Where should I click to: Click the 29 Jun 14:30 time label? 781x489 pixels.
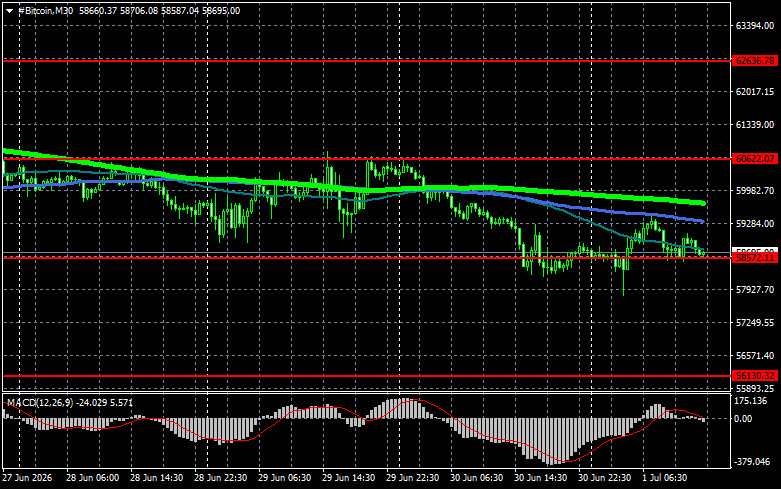[x=348, y=478]
